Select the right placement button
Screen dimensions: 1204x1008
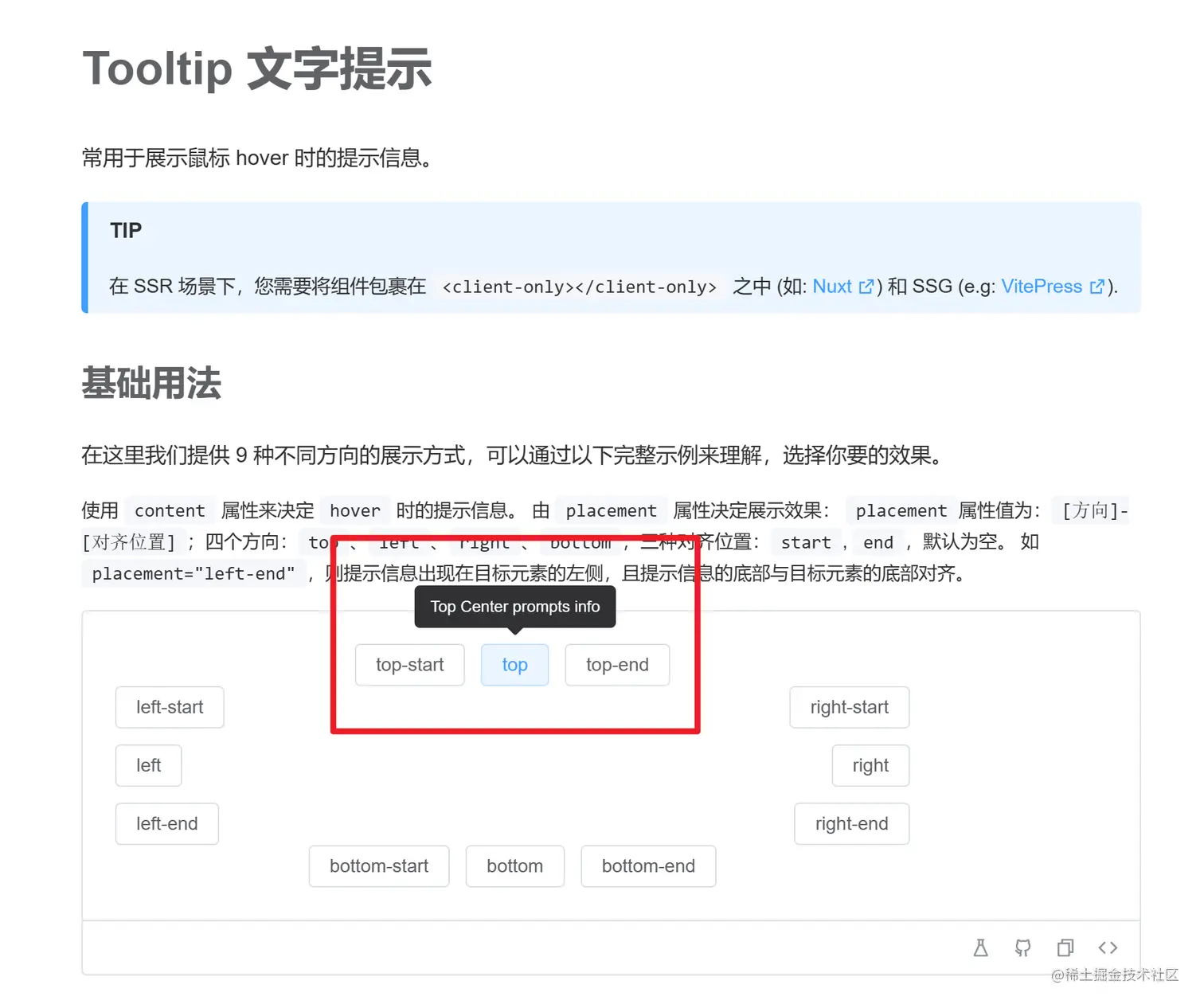[870, 765]
